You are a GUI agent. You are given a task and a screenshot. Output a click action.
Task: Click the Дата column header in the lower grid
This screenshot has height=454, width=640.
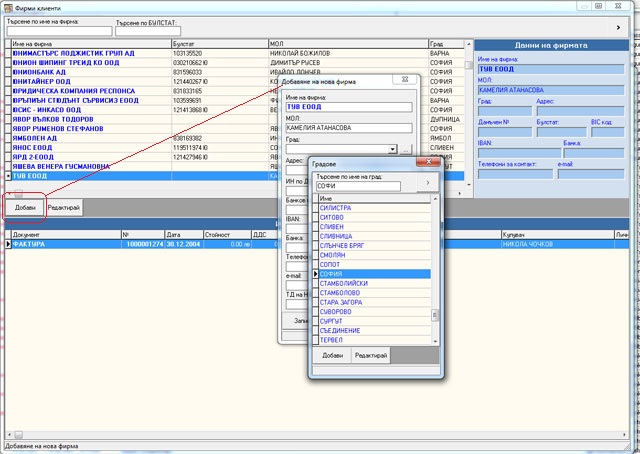coord(184,235)
